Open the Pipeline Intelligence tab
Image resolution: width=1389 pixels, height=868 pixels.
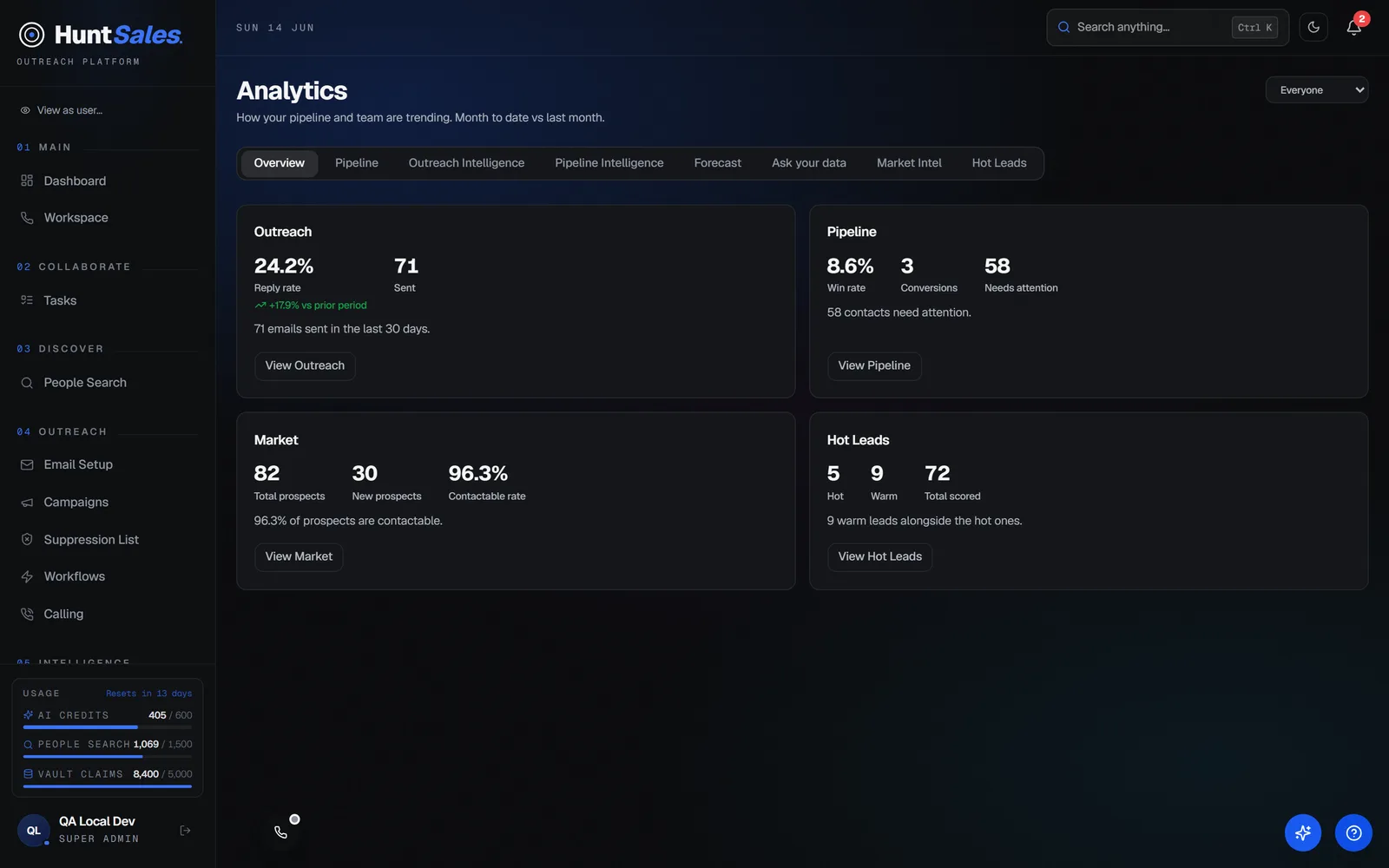pyautogui.click(x=609, y=163)
